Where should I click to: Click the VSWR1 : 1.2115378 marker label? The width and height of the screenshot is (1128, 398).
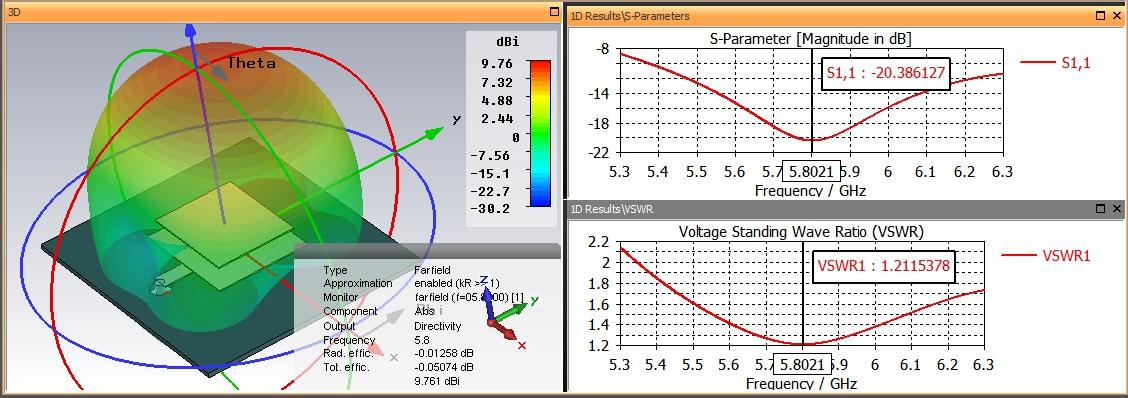coord(883,266)
